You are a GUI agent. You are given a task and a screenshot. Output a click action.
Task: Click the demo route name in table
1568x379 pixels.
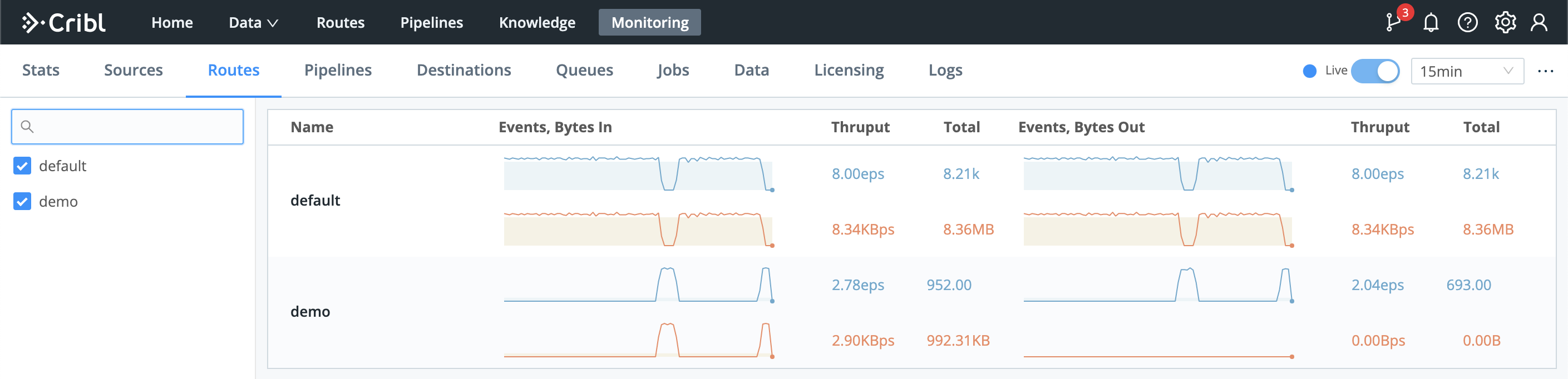pos(310,311)
